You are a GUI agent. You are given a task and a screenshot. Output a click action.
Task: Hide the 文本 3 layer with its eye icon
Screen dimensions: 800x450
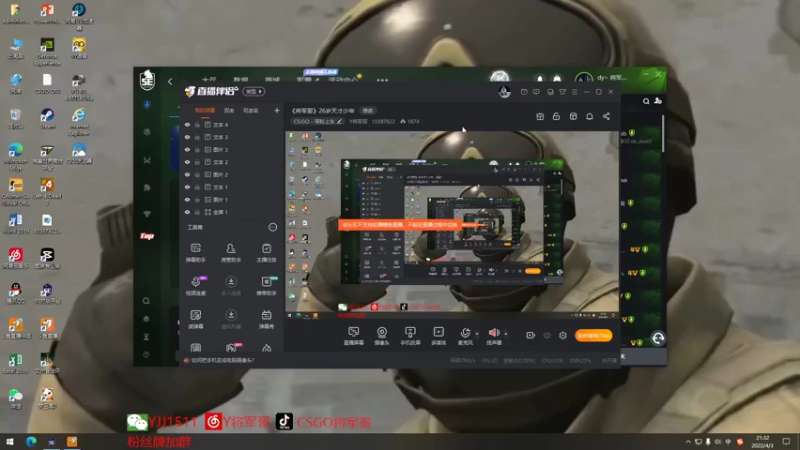(x=187, y=137)
